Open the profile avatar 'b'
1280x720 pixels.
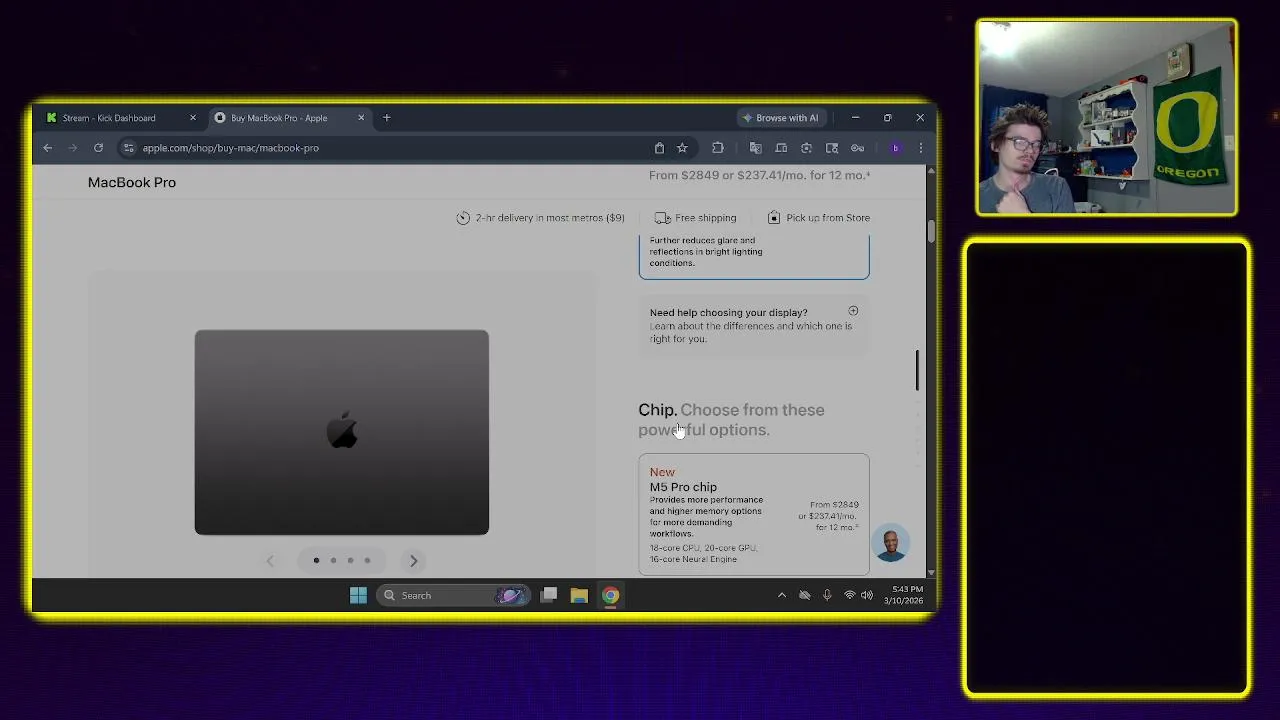pyautogui.click(x=895, y=148)
